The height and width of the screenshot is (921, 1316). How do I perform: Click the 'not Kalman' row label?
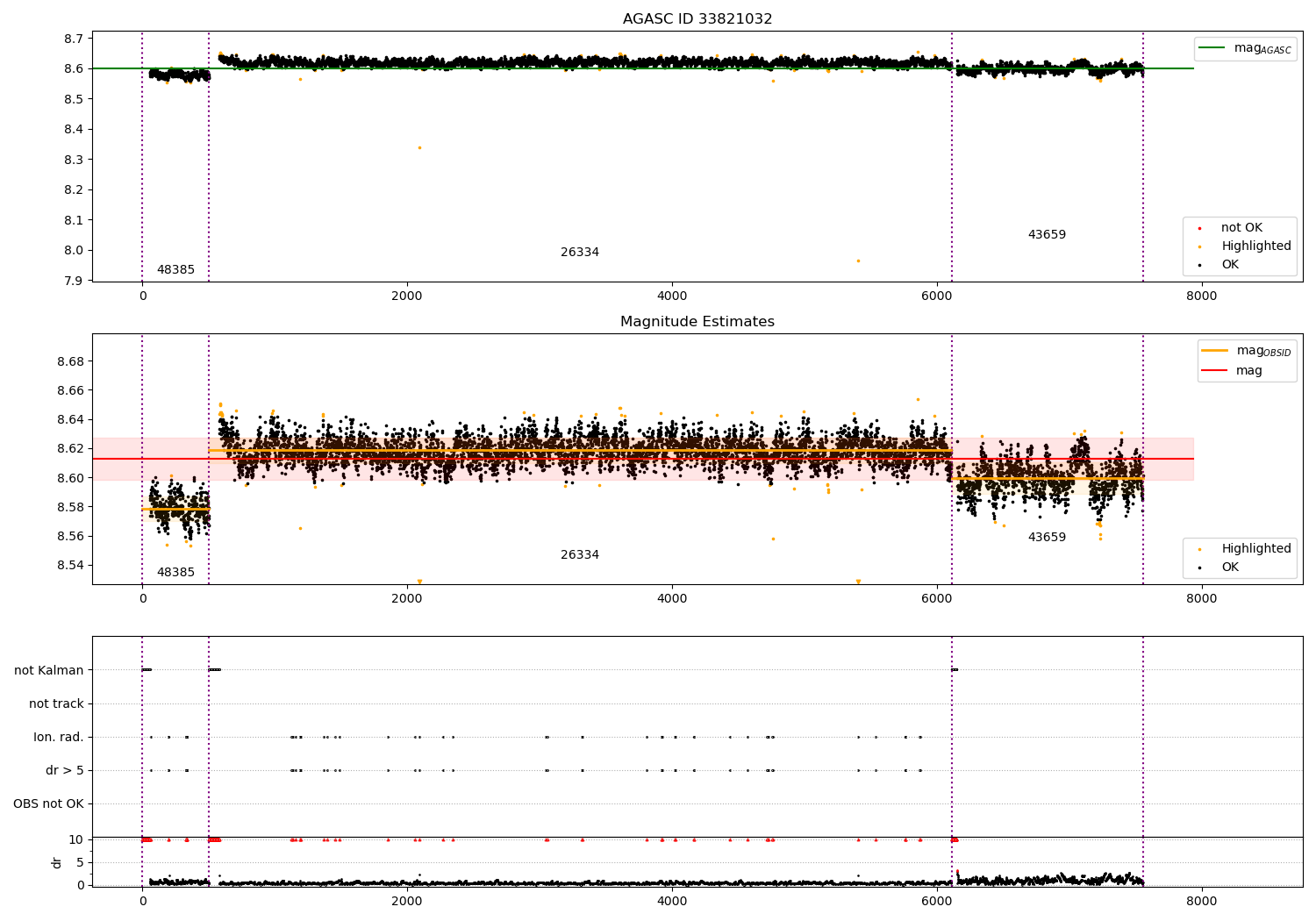click(x=49, y=670)
